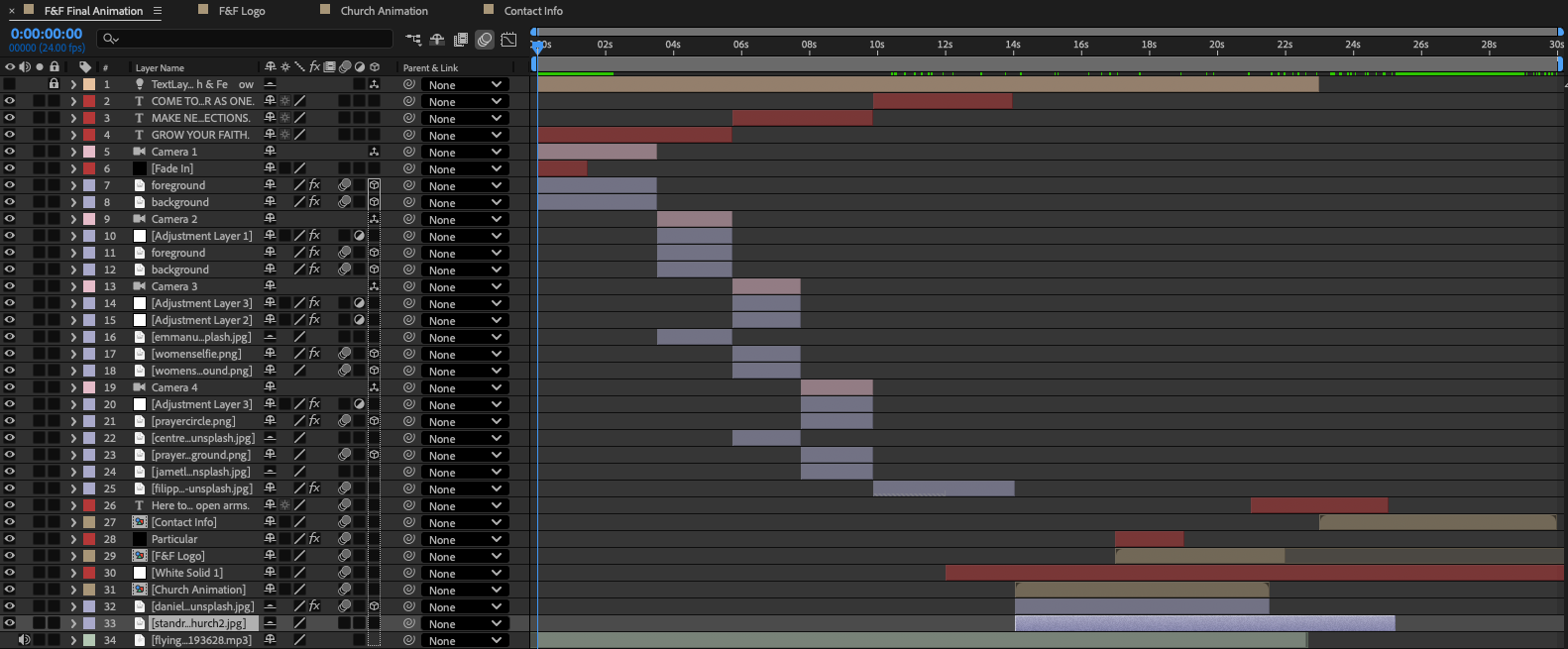The width and height of the screenshot is (1568, 649).
Task: Switch to the Church Animation tab
Action: tap(385, 11)
